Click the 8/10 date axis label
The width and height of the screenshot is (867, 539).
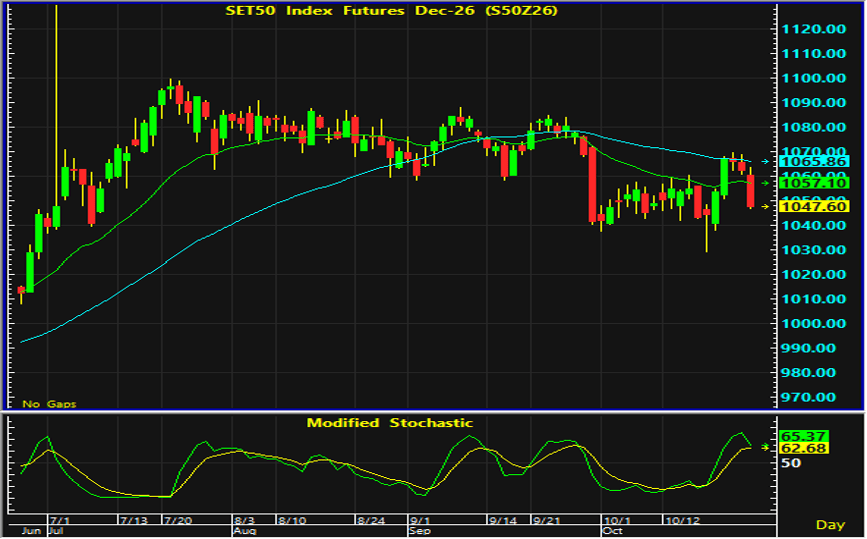pyautogui.click(x=292, y=521)
